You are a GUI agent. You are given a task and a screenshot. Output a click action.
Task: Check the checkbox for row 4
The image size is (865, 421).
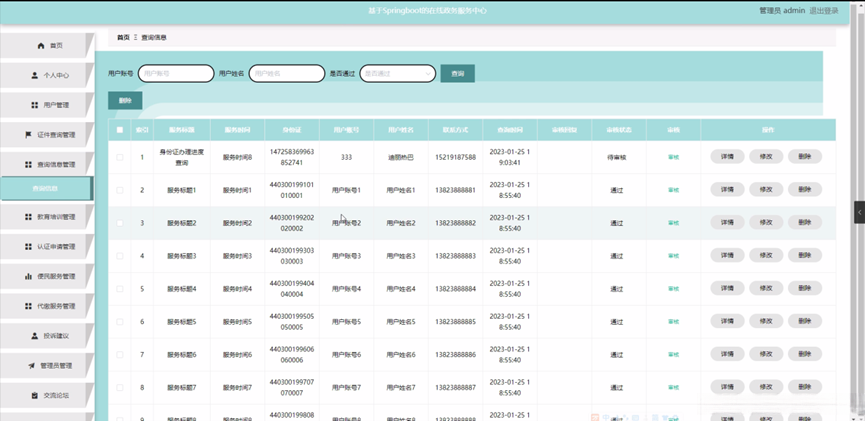click(120, 256)
